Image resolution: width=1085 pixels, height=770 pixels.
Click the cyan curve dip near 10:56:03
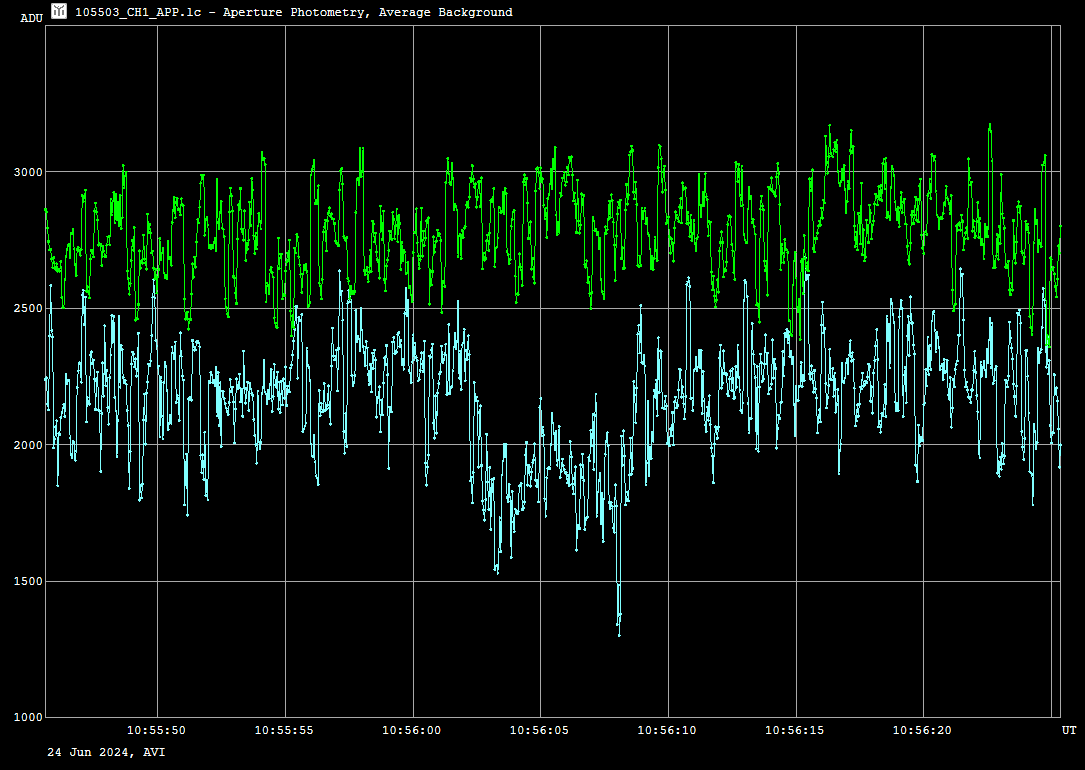[x=497, y=571]
